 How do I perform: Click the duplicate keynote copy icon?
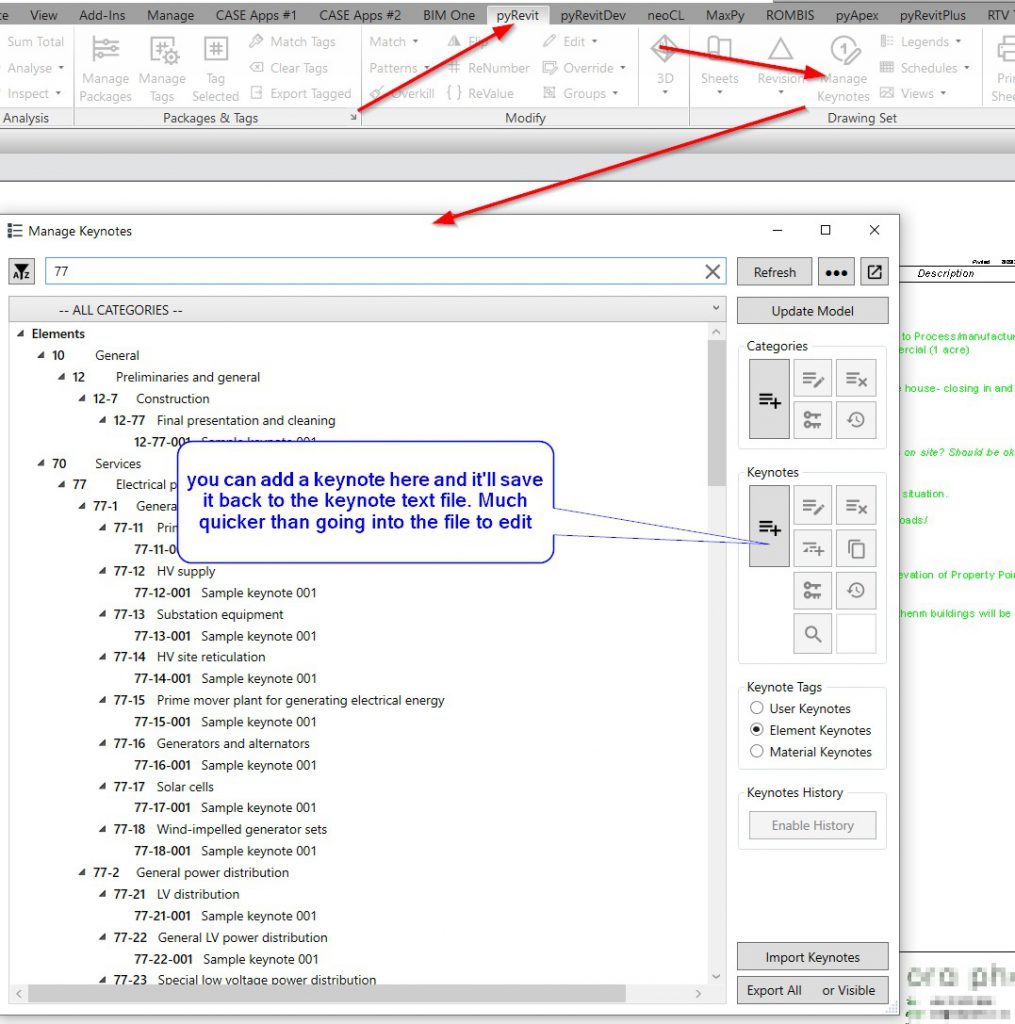(x=855, y=548)
